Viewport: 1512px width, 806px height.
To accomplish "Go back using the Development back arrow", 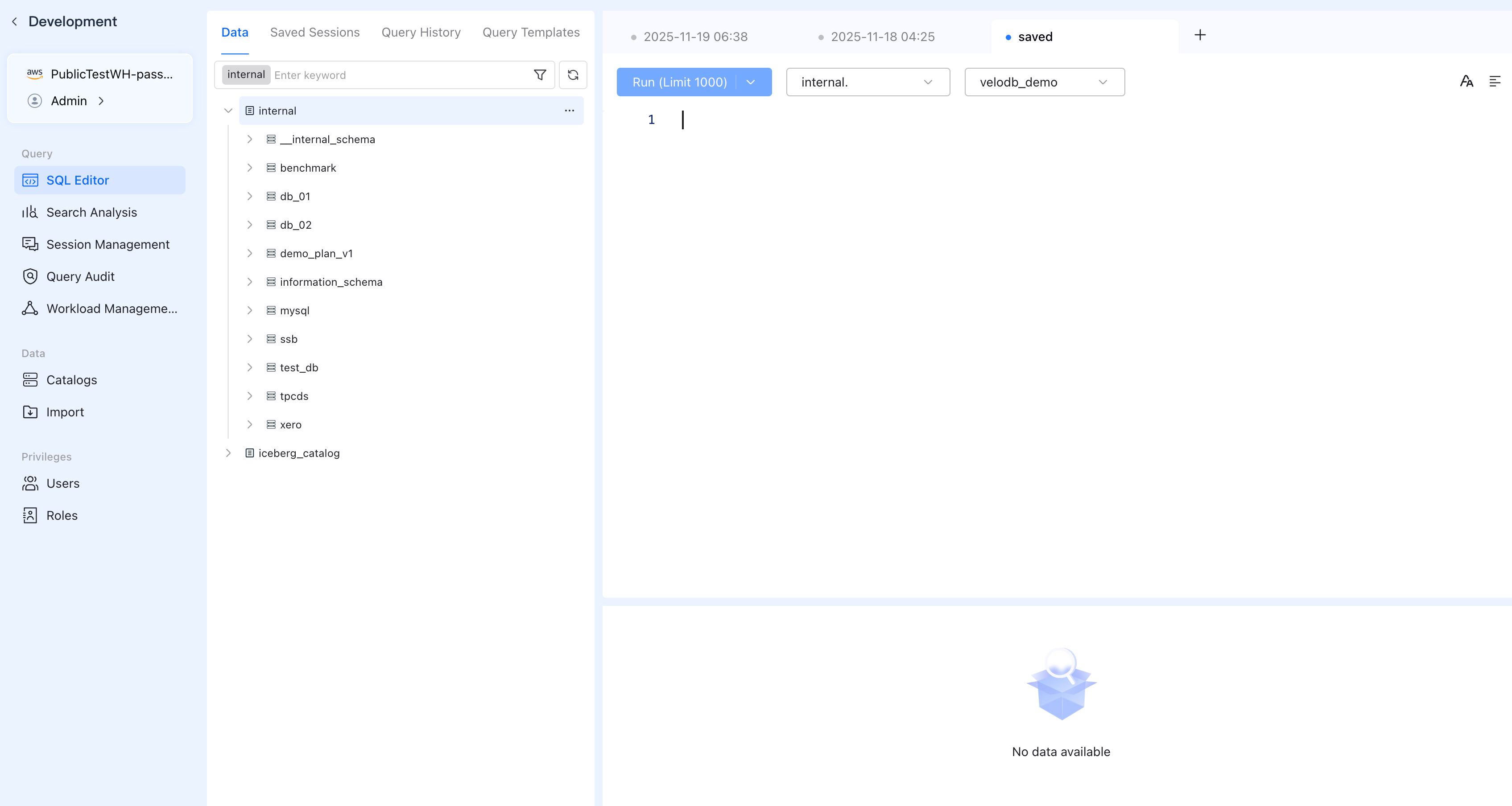I will (14, 21).
